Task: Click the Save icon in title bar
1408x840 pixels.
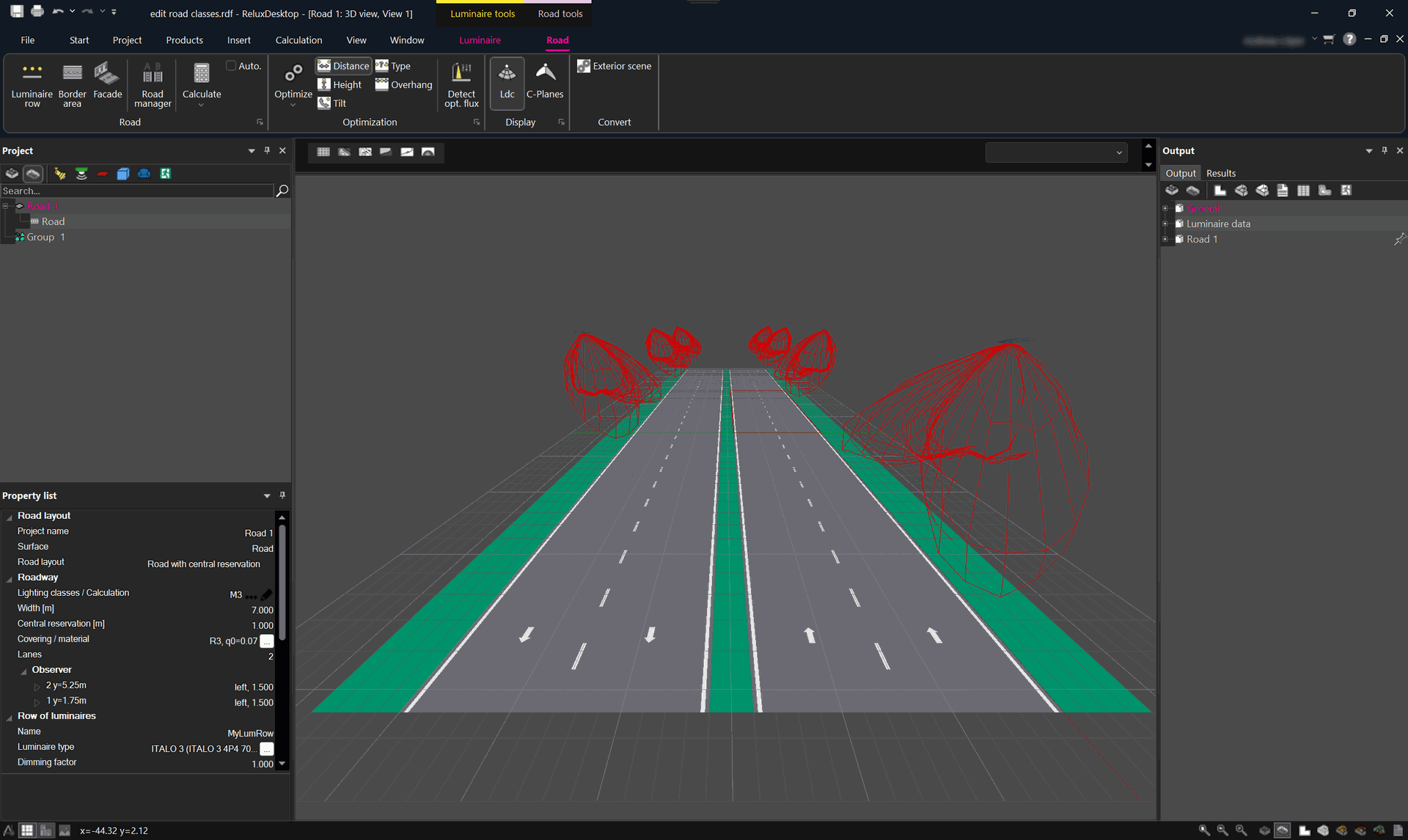Action: click(17, 12)
